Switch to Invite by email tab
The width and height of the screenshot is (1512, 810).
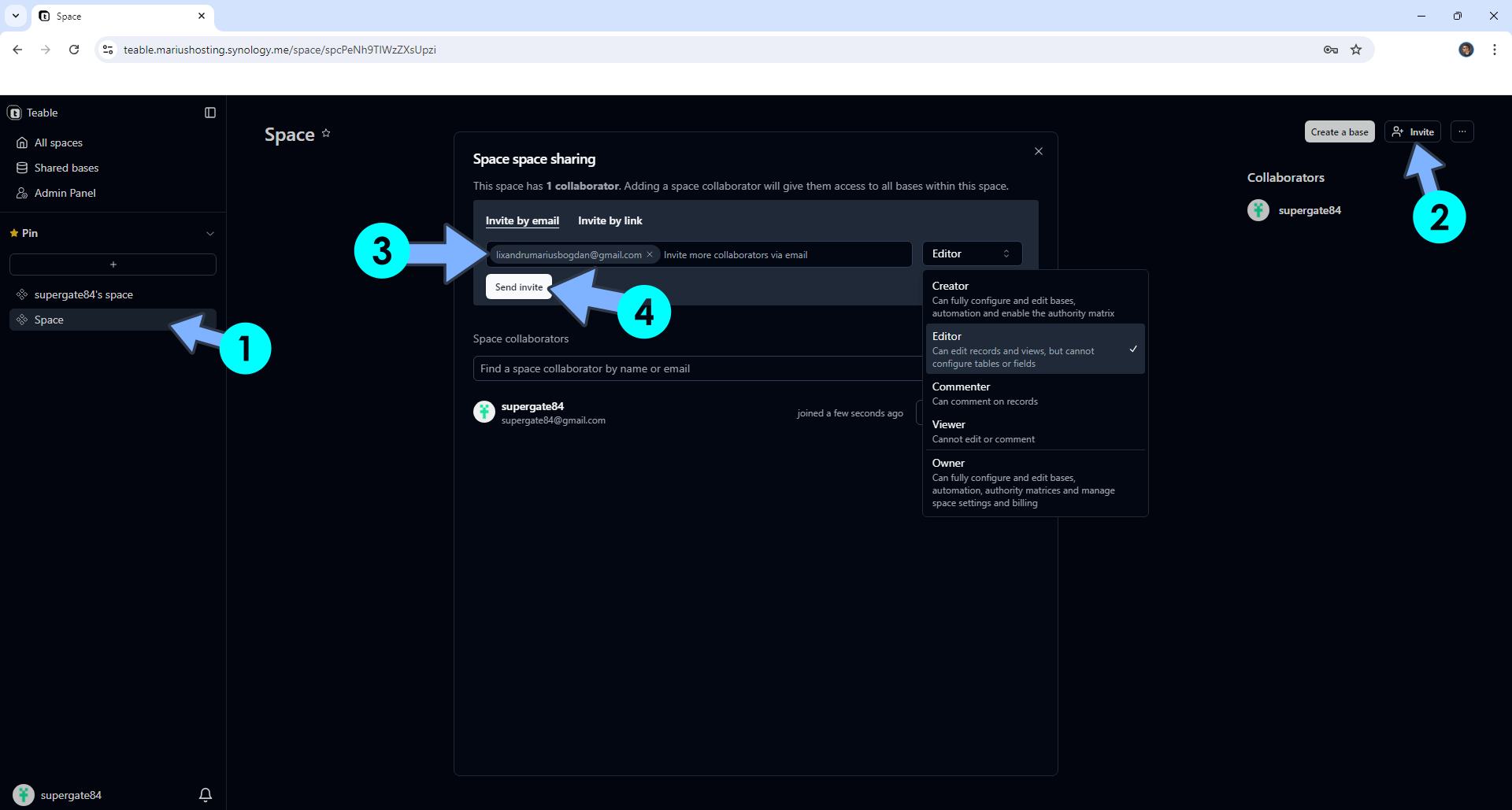522,220
